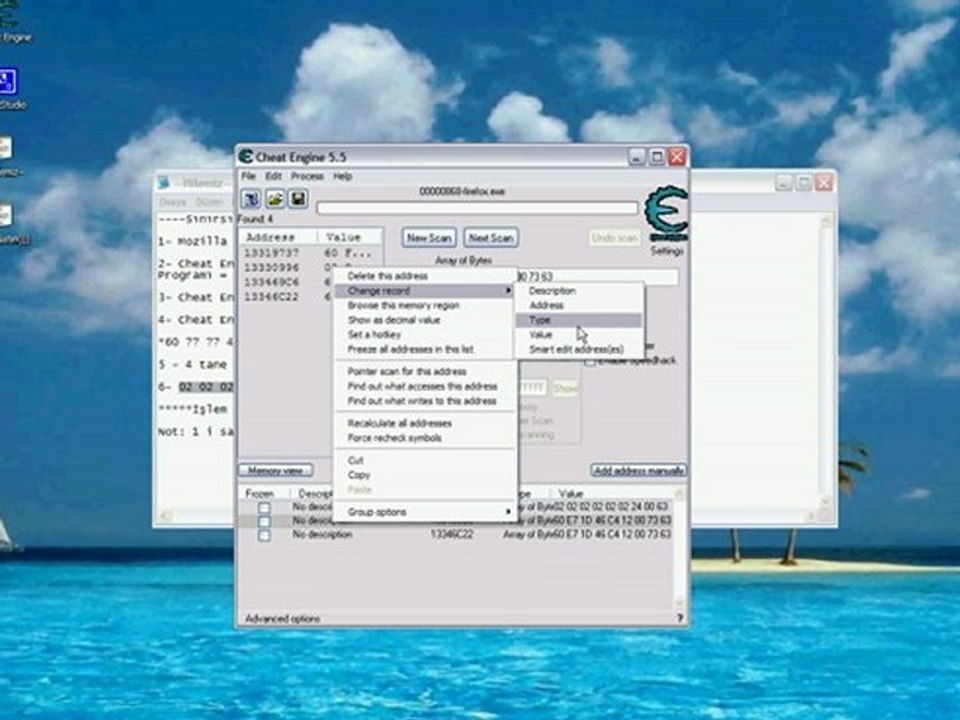Open the process list computer icon
Image resolution: width=960 pixels, height=720 pixels.
251,199
